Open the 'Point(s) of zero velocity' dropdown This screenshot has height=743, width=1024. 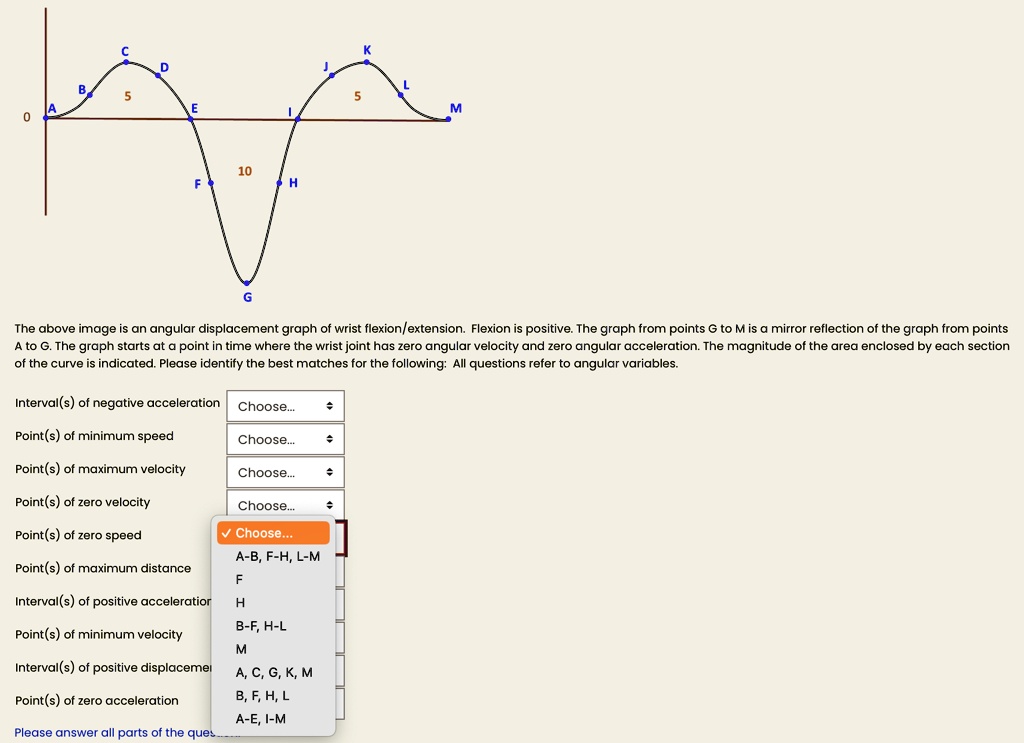tap(285, 505)
